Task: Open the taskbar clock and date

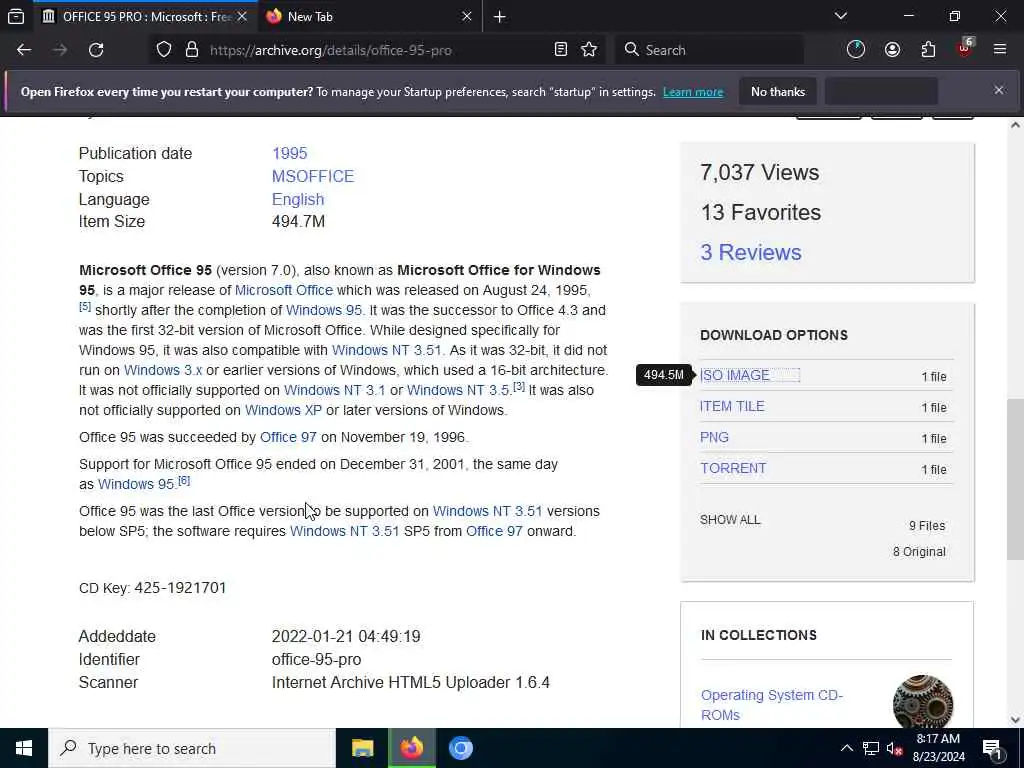Action: [938, 748]
